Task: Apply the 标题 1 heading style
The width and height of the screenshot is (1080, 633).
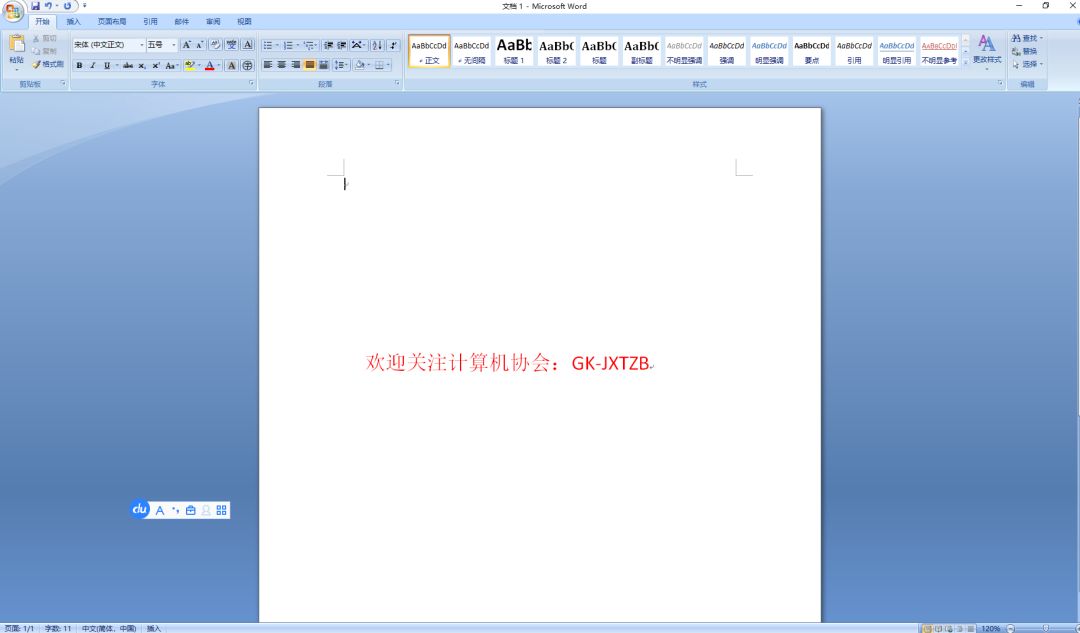Action: (x=514, y=52)
